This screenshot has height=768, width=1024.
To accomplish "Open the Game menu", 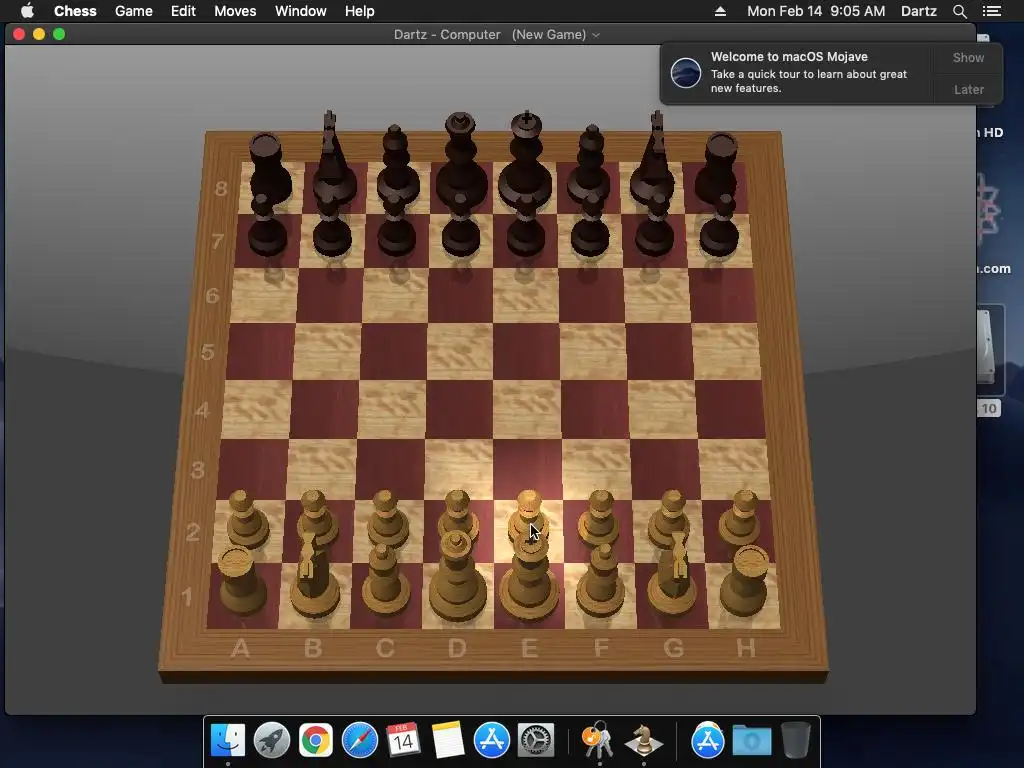I will [x=133, y=11].
